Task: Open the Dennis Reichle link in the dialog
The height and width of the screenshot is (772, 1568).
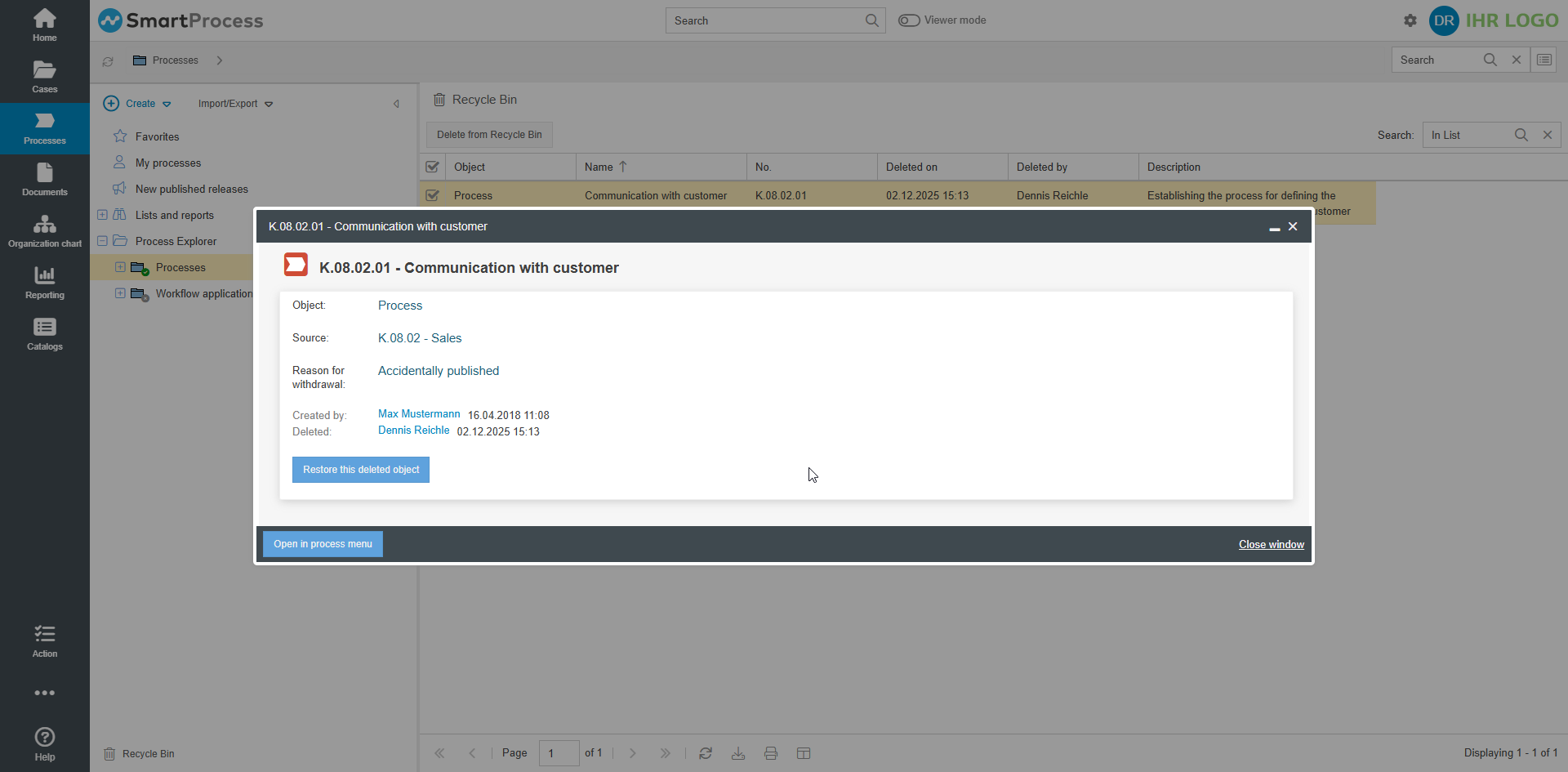Action: pyautogui.click(x=413, y=431)
